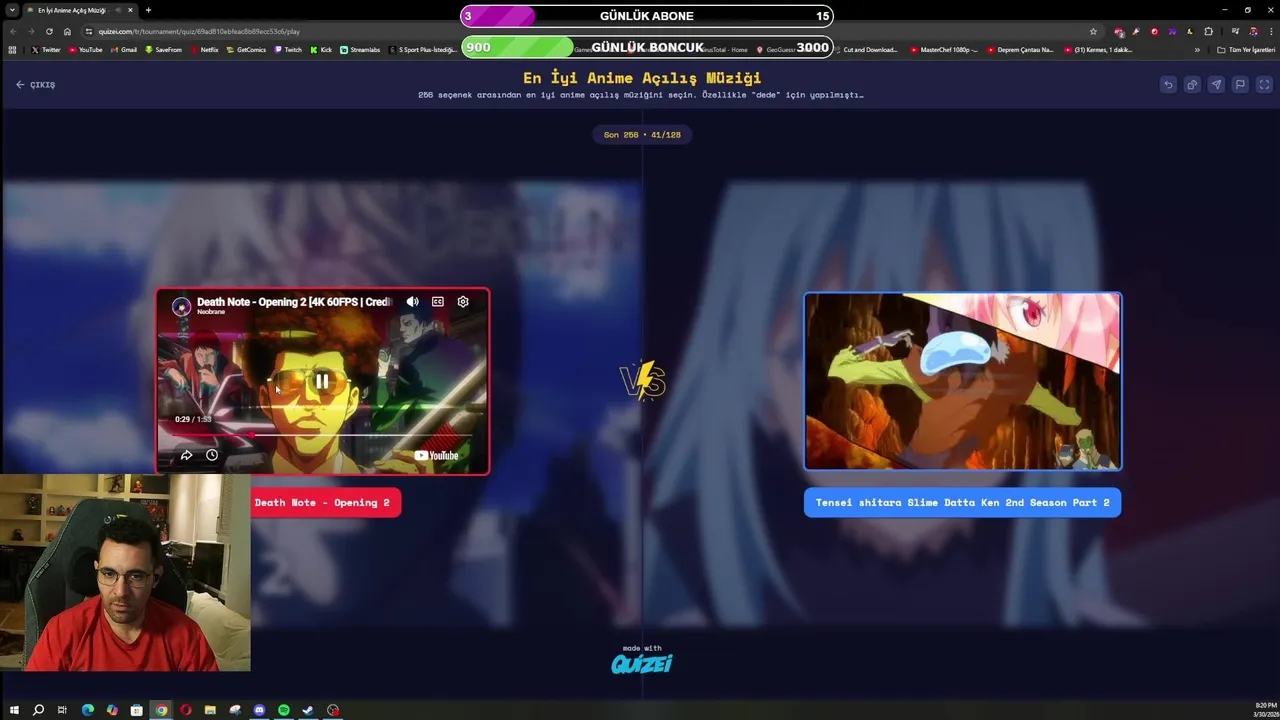Report the quiz with flag icon
The image size is (1280, 720).
tap(1240, 85)
